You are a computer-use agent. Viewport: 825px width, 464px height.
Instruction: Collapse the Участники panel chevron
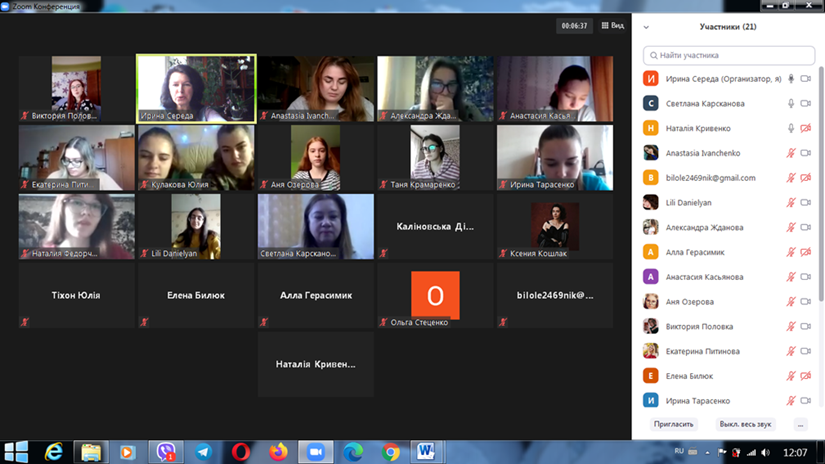[x=647, y=28]
